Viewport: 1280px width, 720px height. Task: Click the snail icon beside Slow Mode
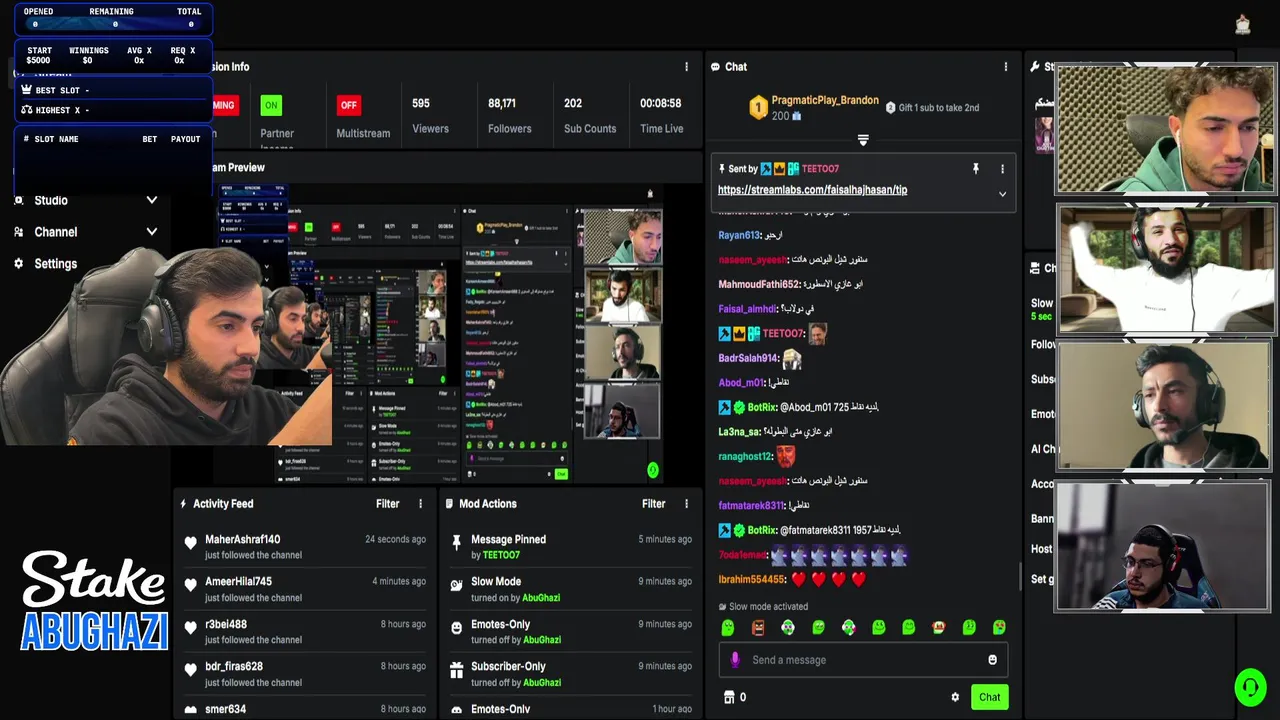[457, 585]
